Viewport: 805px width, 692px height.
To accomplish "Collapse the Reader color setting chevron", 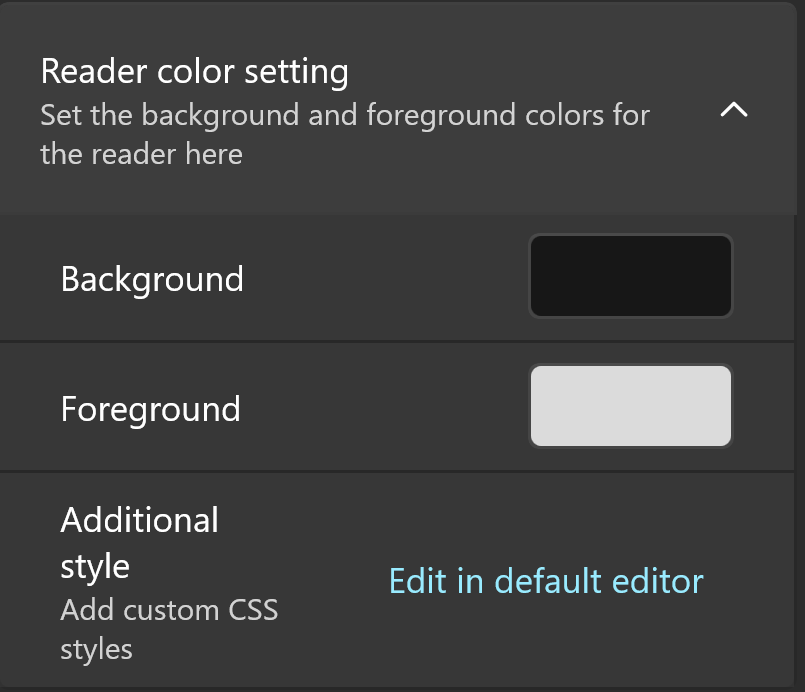I will [x=734, y=109].
